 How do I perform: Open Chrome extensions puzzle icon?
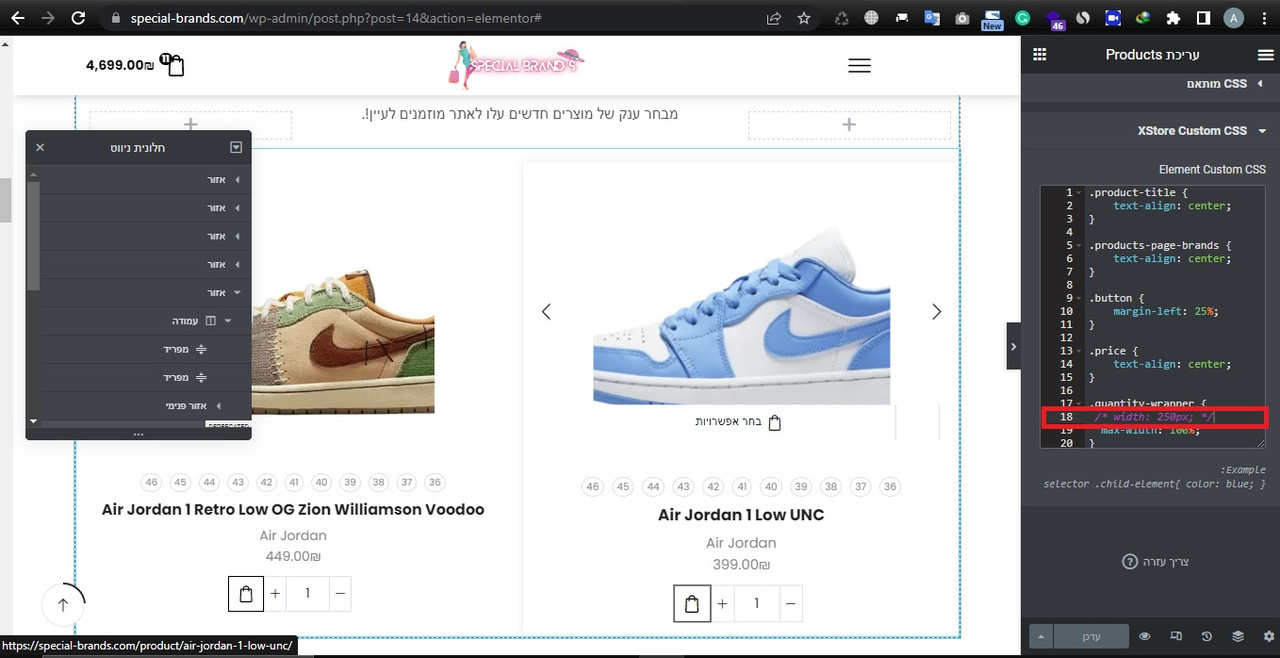pos(1173,18)
